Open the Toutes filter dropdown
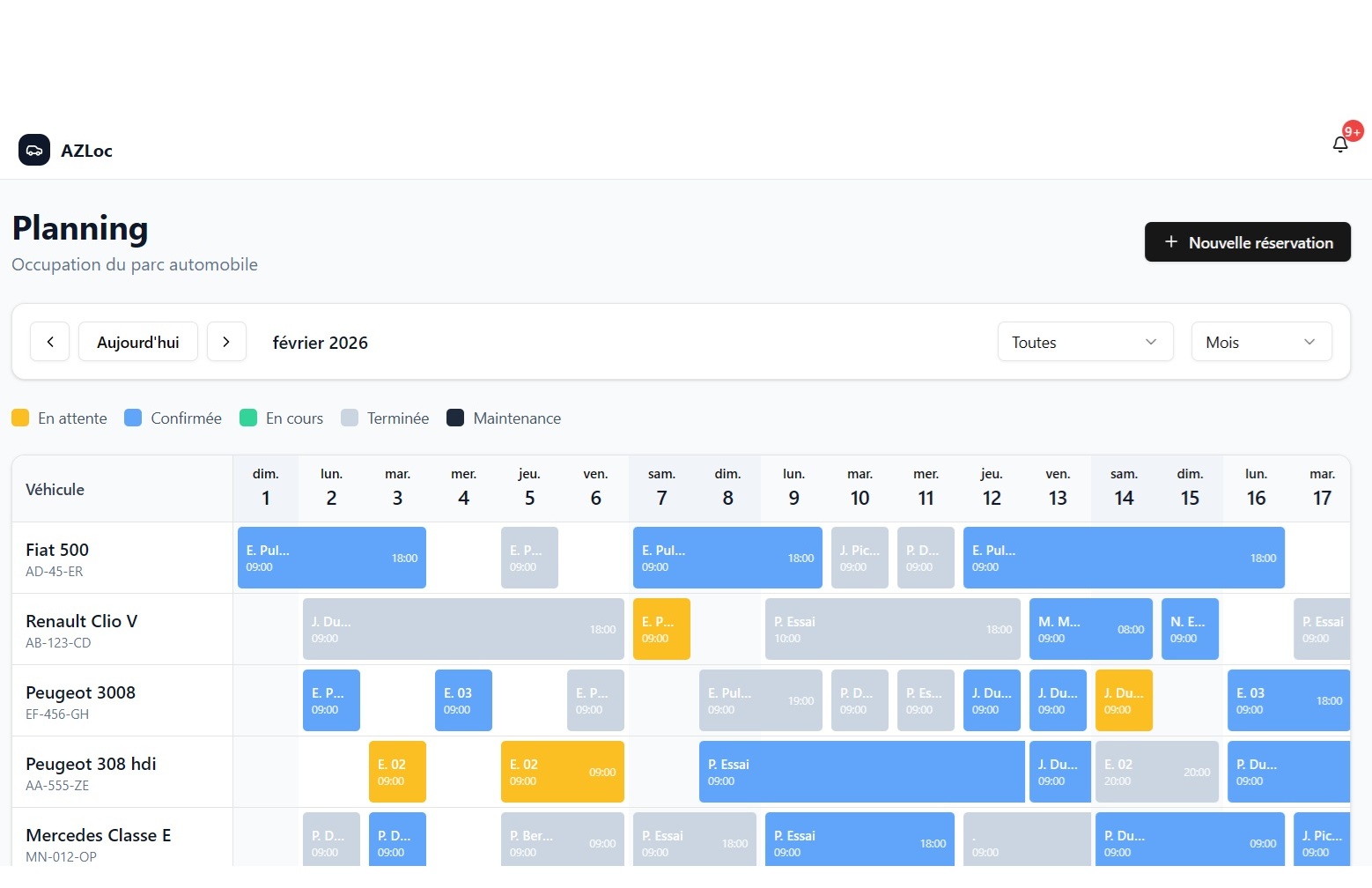Image resolution: width=1372 pixels, height=888 pixels. coord(1085,342)
